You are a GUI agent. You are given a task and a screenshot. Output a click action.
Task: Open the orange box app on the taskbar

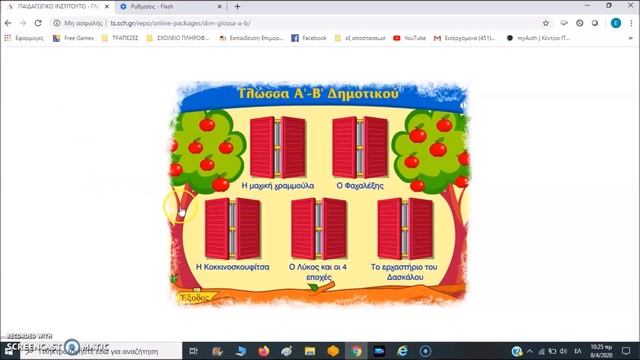point(333,351)
